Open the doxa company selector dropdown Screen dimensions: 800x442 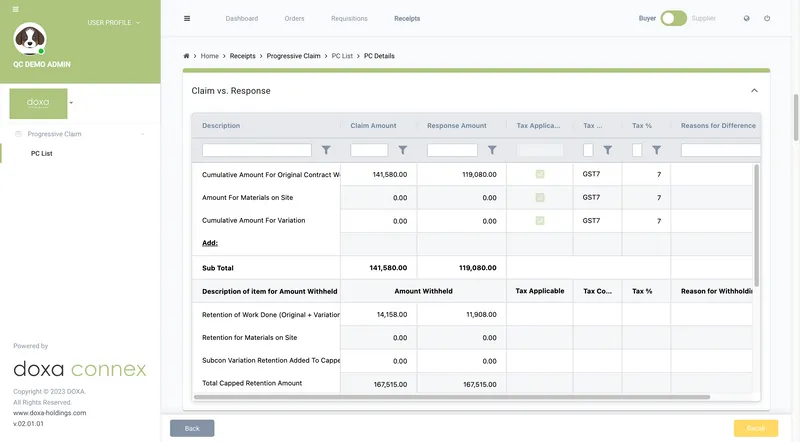pos(71,102)
